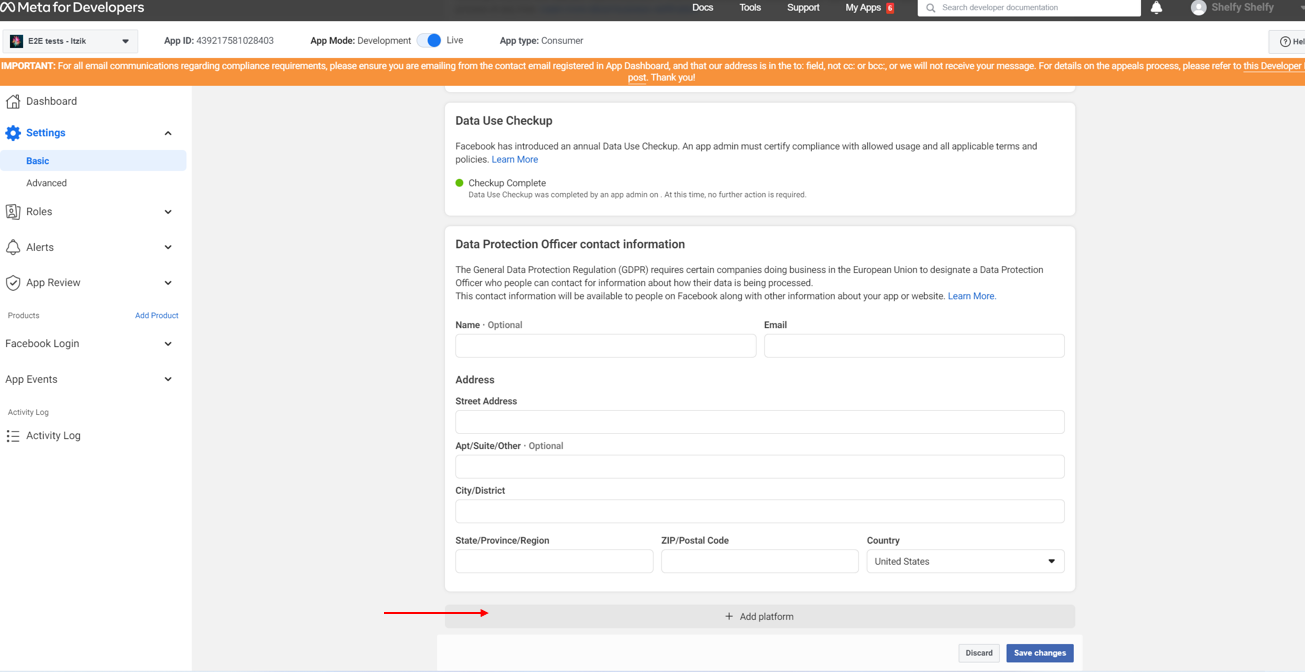Open the E2E tests app selector
The width and height of the screenshot is (1305, 672).
(71, 41)
